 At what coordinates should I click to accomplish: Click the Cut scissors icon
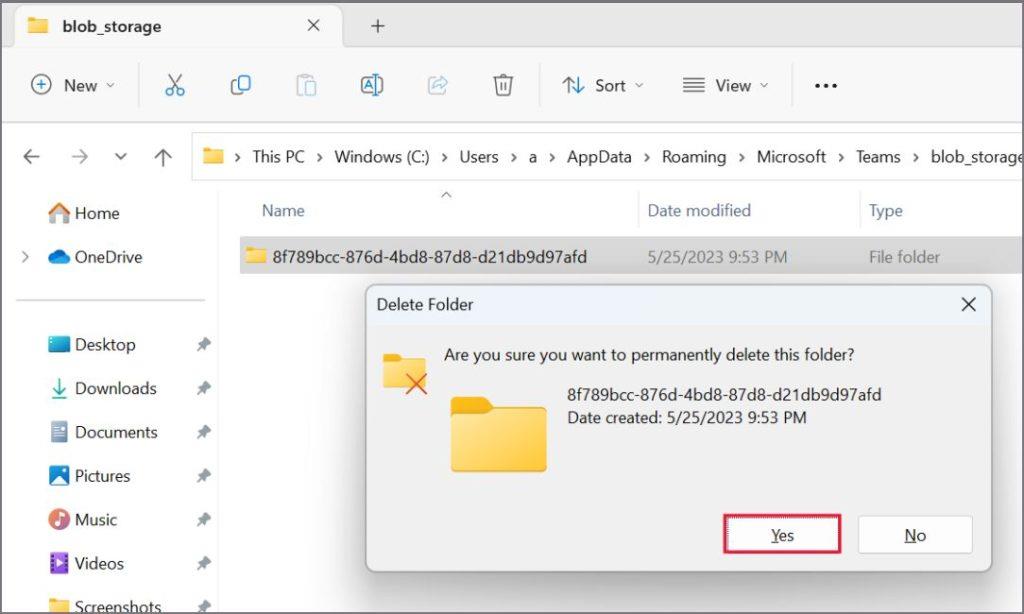pos(175,85)
